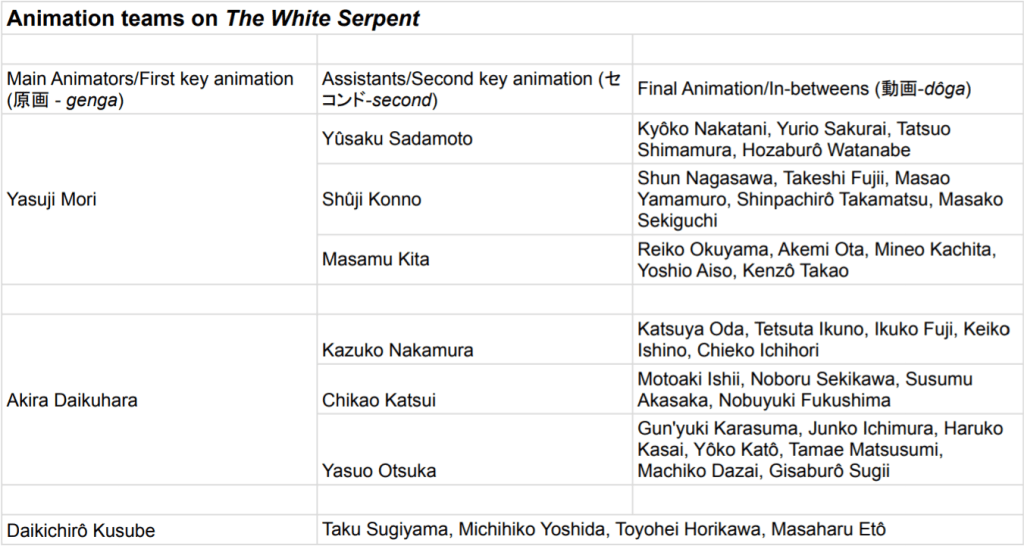The width and height of the screenshot is (1024, 546).
Task: Click the cell starting with Shun Nagasawa
Action: [820, 199]
